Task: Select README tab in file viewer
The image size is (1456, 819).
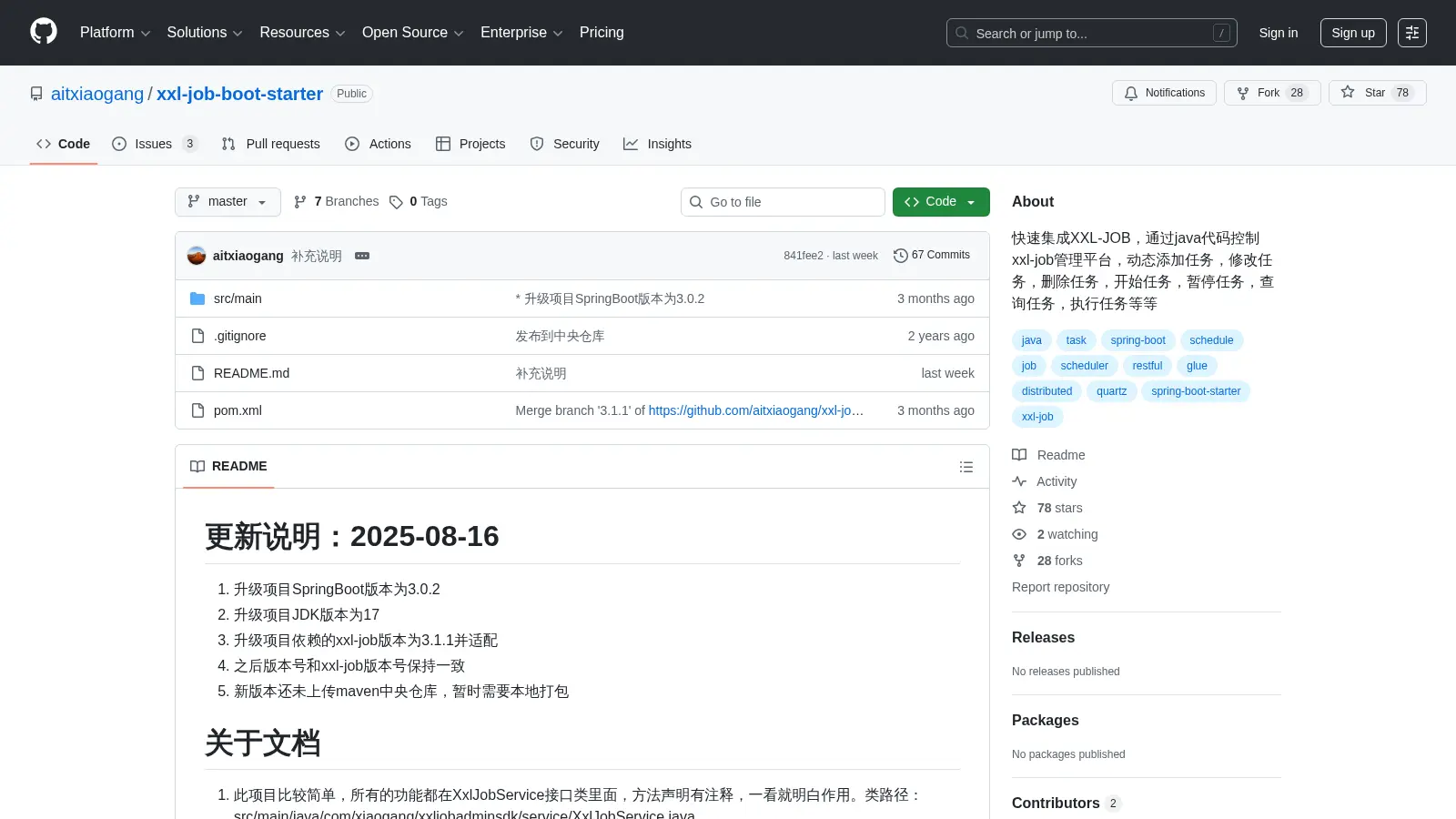Action: click(228, 466)
